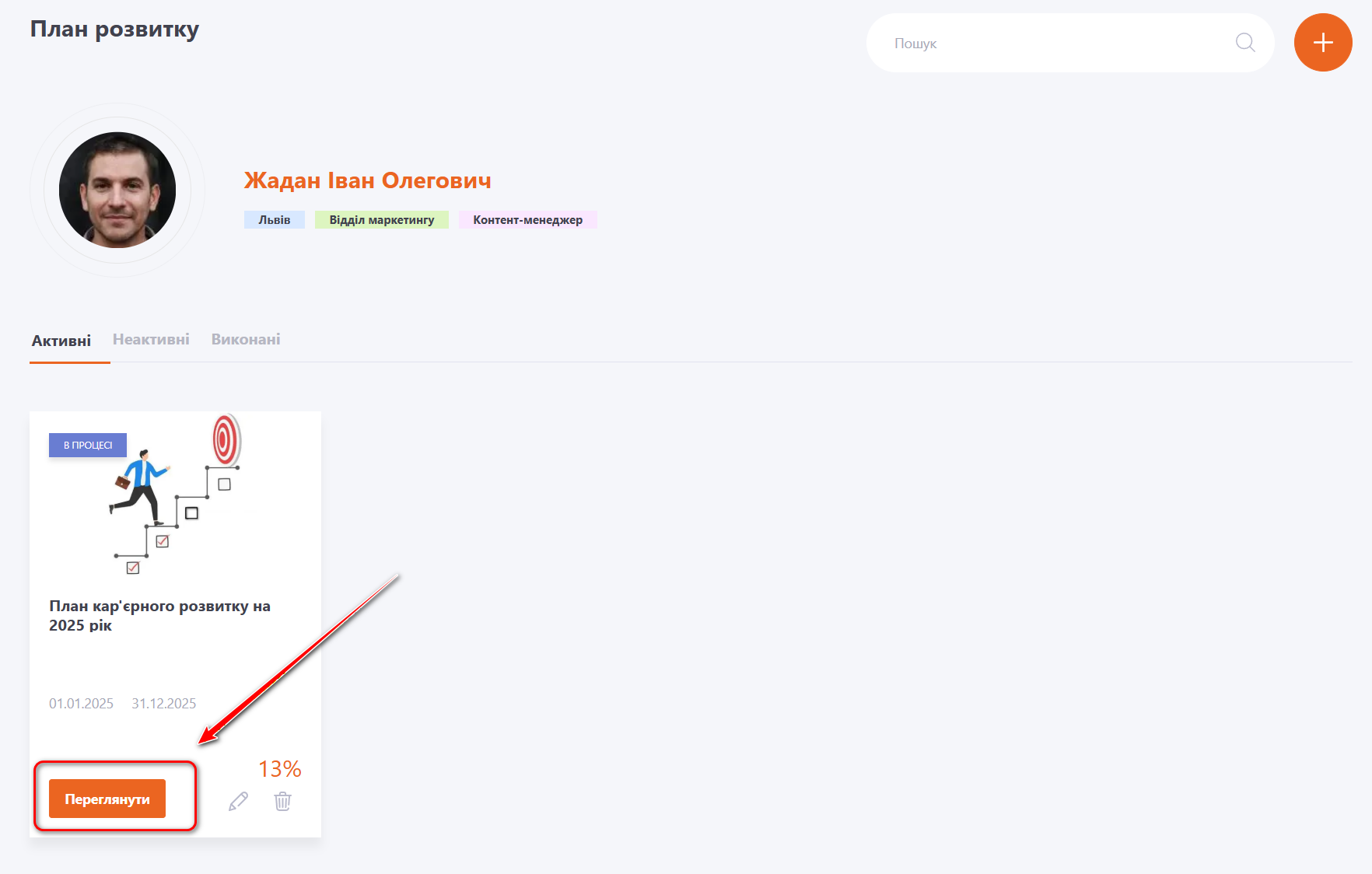
Task: Click the 13% progress indicator
Action: 279,769
